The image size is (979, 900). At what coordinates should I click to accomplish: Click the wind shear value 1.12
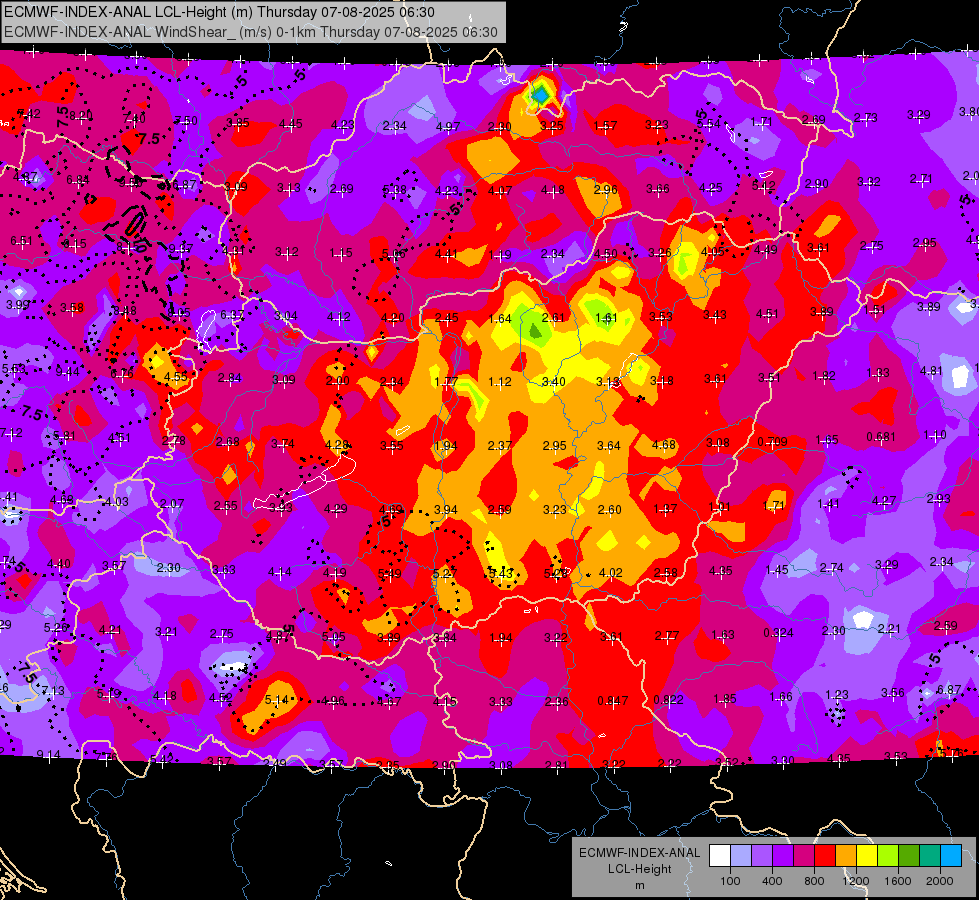coord(500,382)
